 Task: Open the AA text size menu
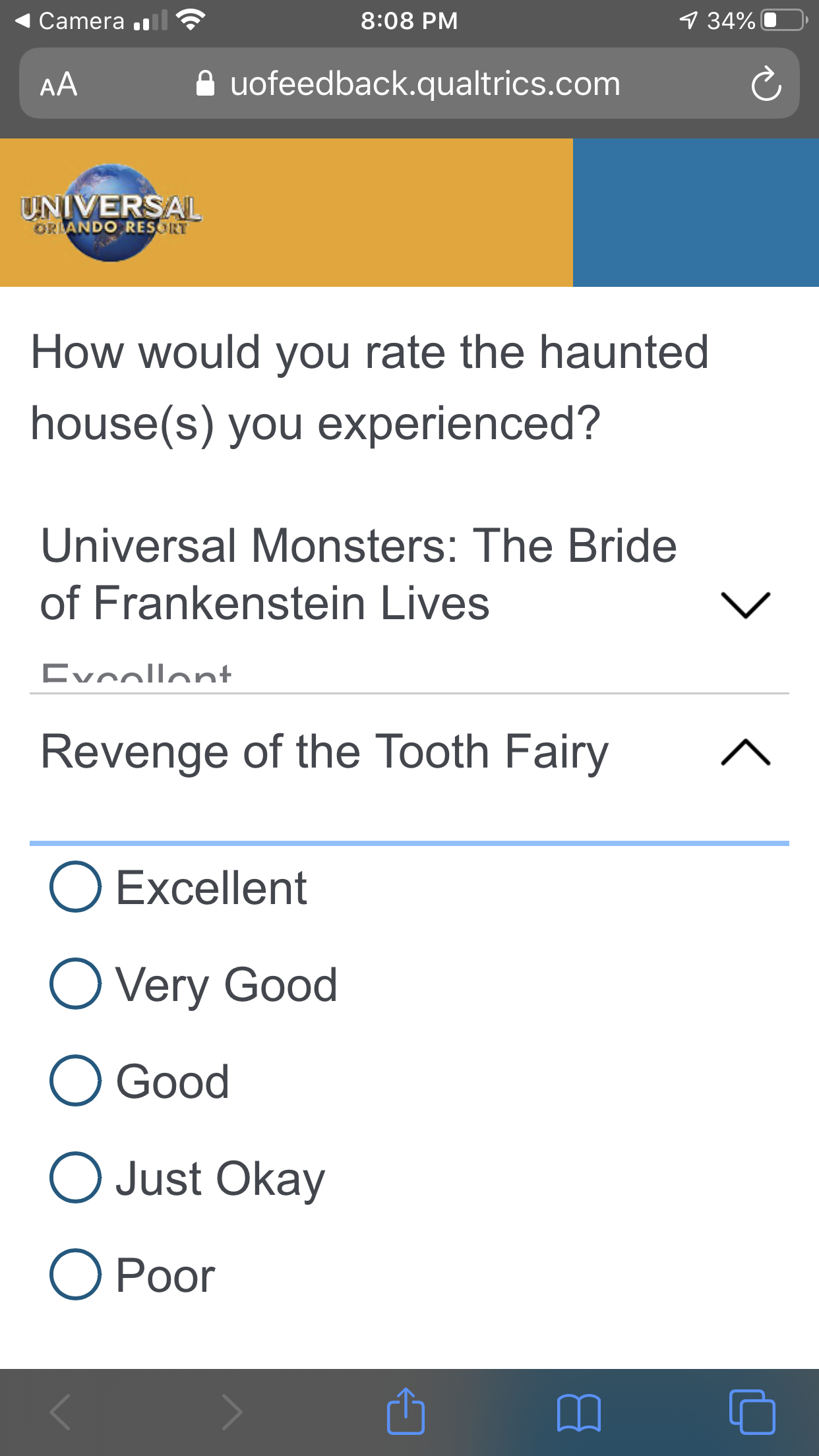coord(59,84)
